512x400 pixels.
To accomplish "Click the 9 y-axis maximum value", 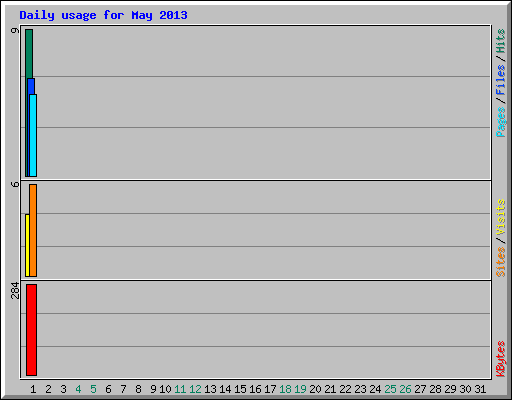I will (x=15, y=30).
